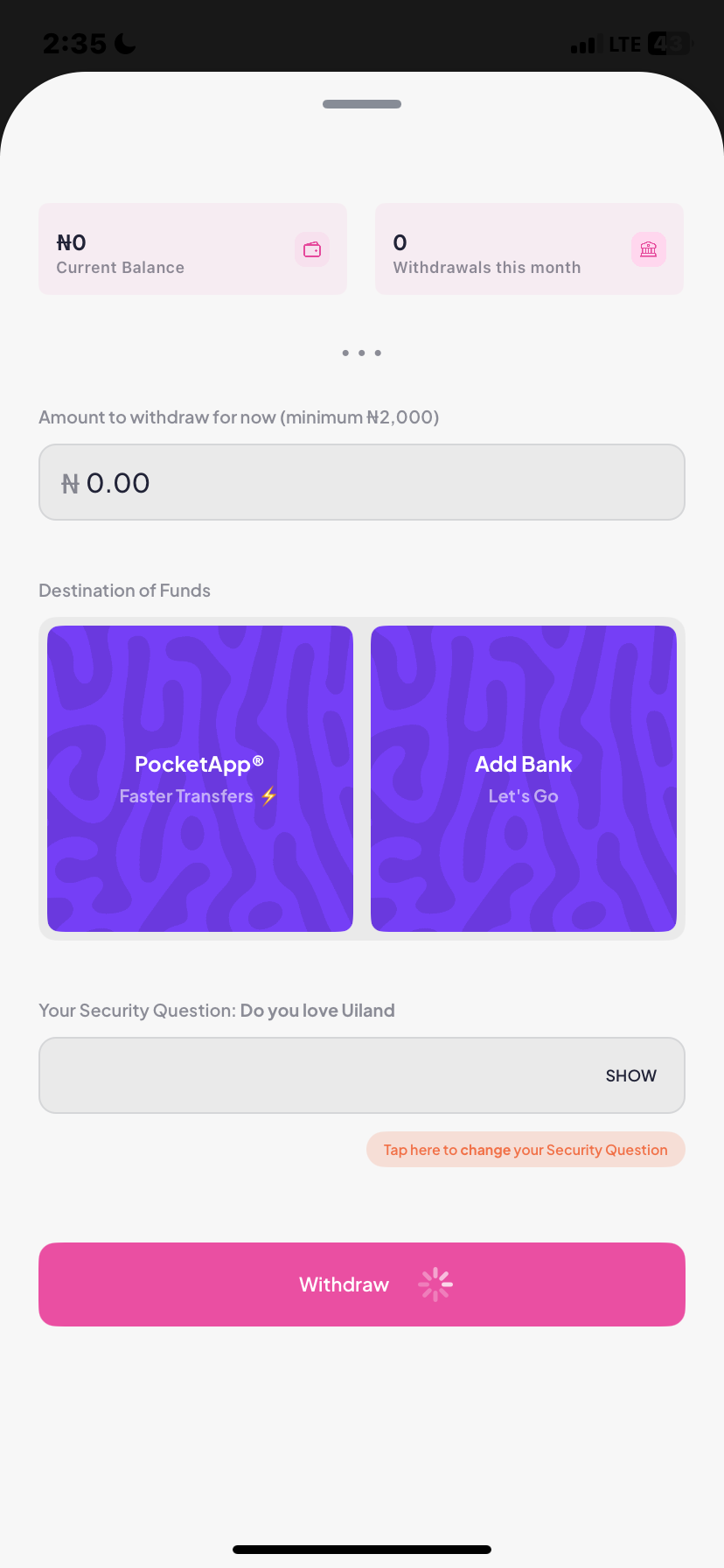This screenshot has width=724, height=1568.
Task: Tap the battery indicator in the status bar
Action: point(670,44)
